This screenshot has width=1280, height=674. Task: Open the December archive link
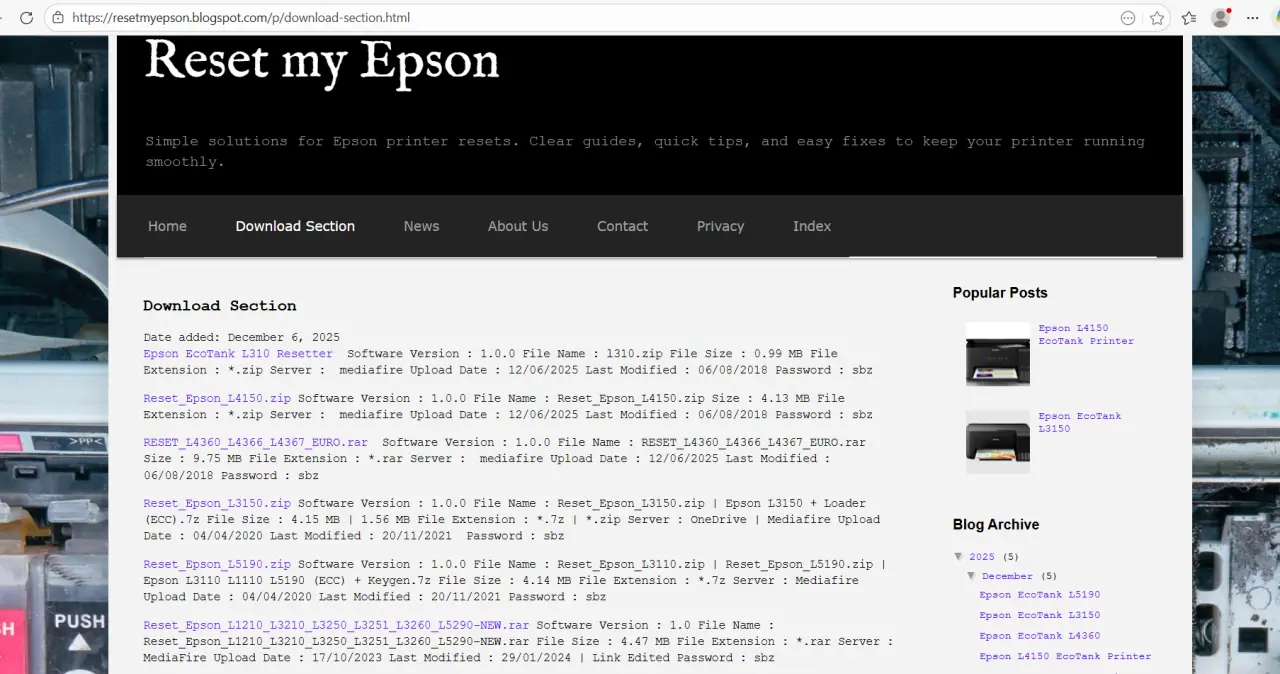[1007, 576]
